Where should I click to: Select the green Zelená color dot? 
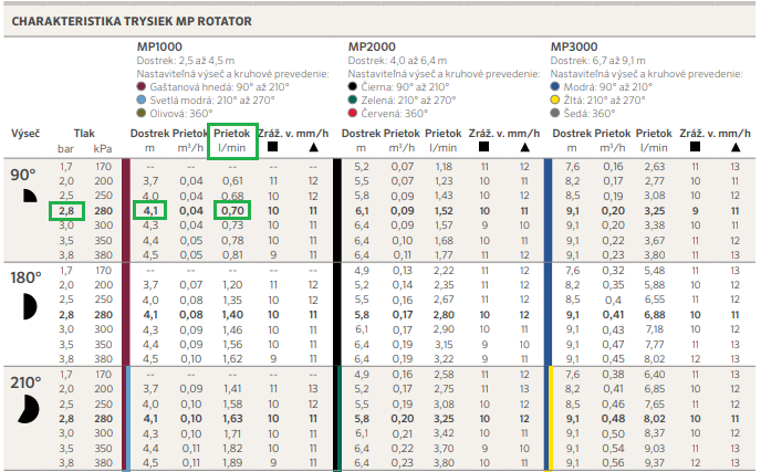(x=352, y=100)
